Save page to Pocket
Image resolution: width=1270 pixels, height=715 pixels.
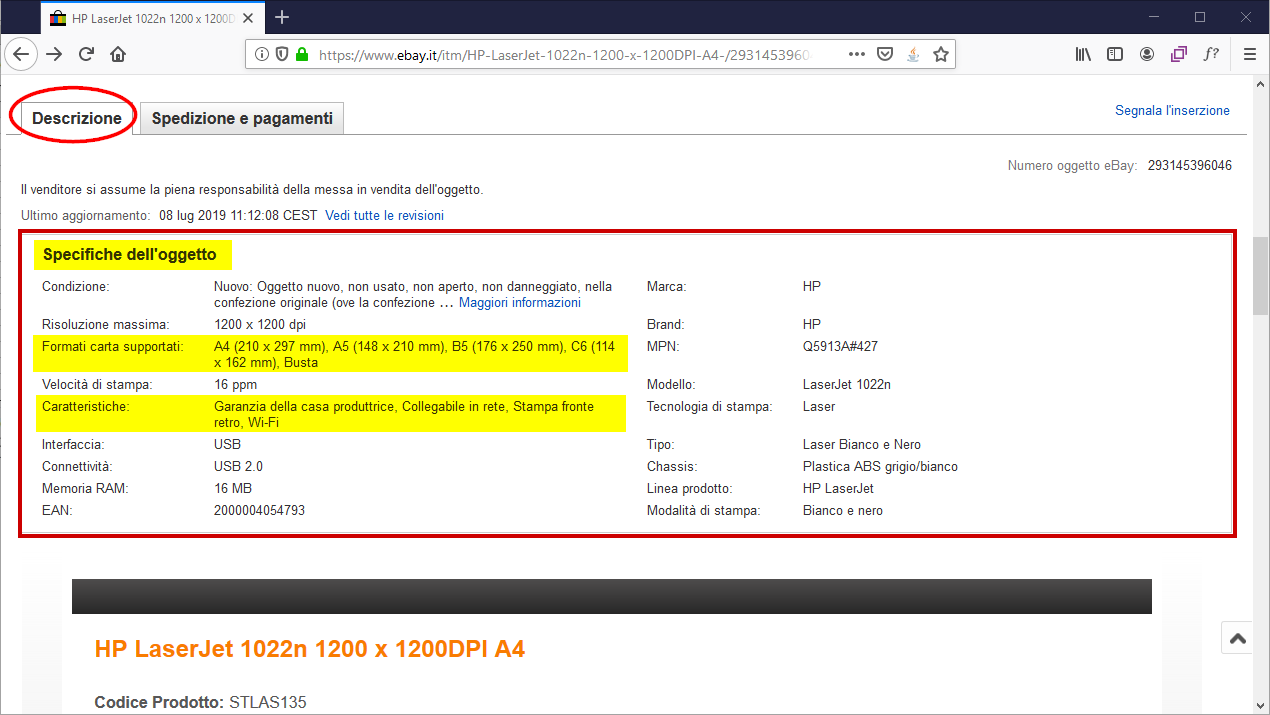coord(885,55)
